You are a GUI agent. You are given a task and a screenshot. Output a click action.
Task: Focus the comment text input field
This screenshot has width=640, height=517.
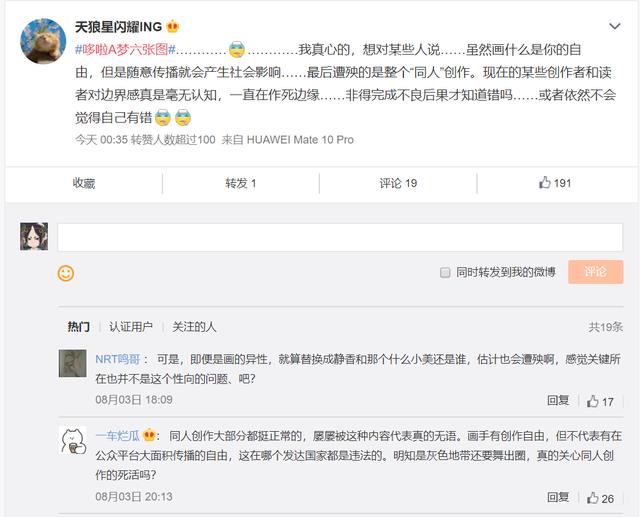point(340,237)
